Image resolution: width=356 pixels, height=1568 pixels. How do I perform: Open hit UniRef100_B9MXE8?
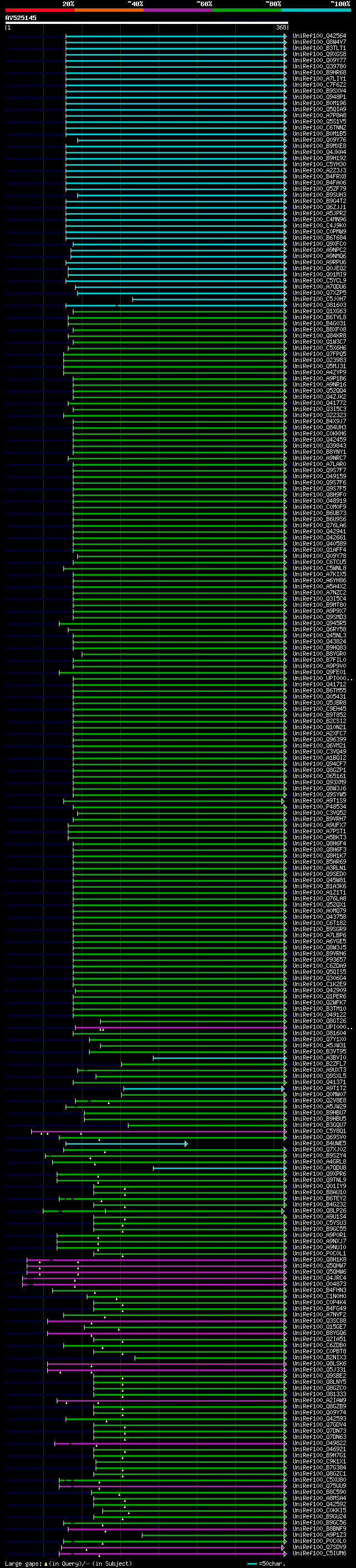(319, 146)
